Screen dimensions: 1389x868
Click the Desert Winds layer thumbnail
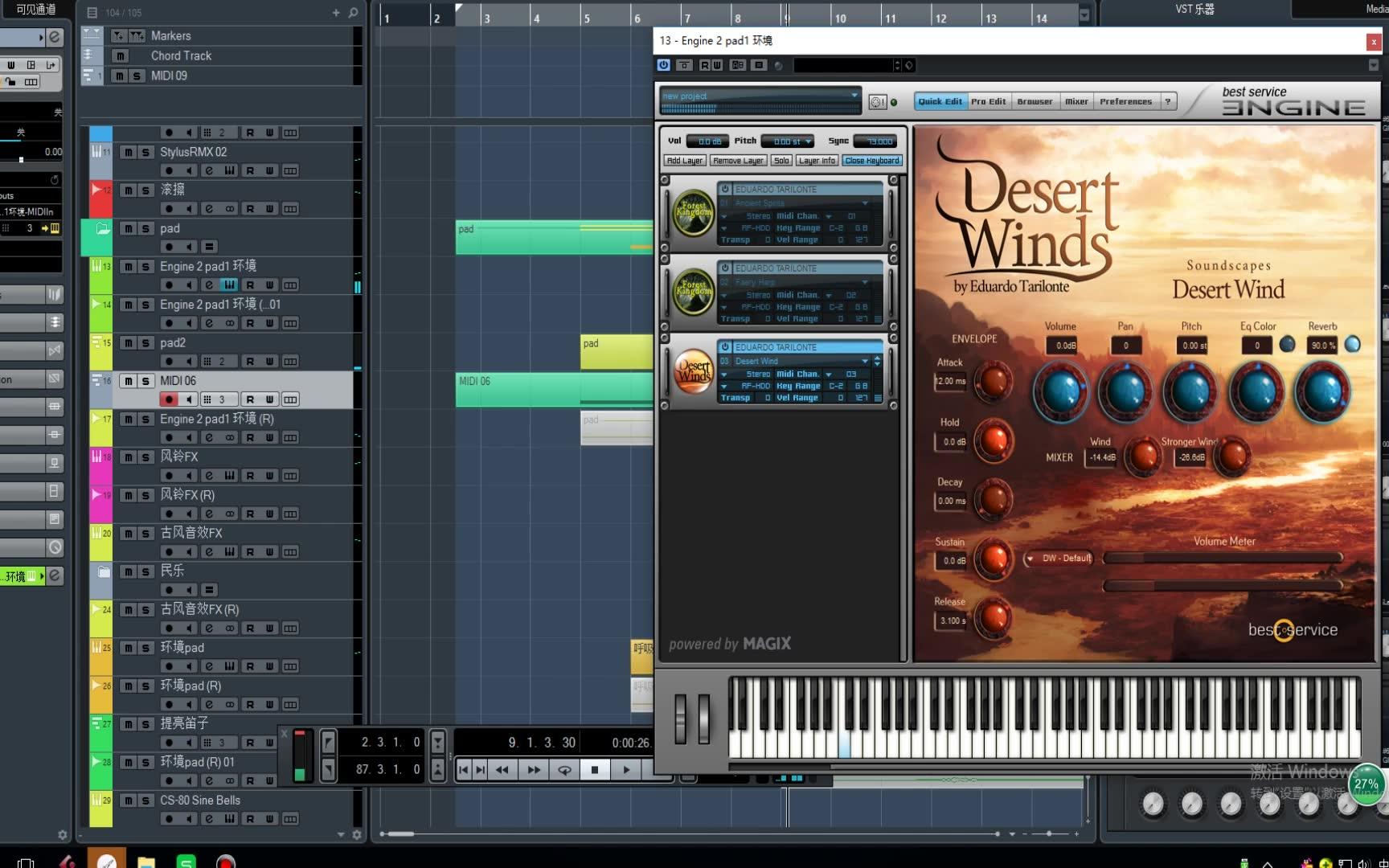tap(693, 372)
